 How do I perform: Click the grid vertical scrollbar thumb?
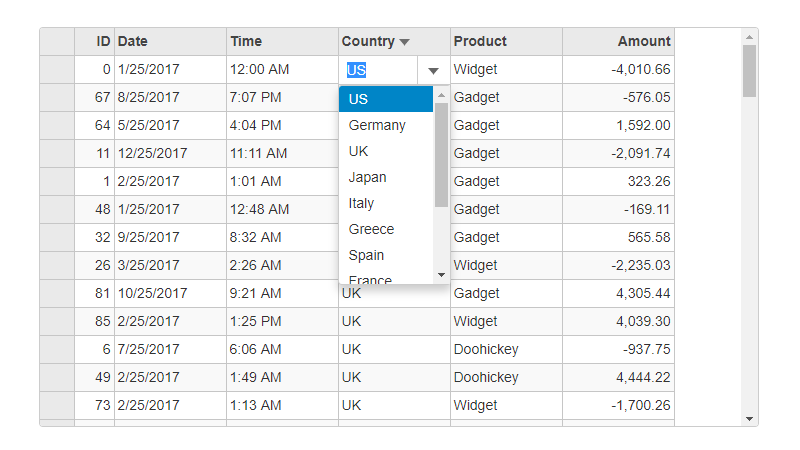click(x=749, y=71)
